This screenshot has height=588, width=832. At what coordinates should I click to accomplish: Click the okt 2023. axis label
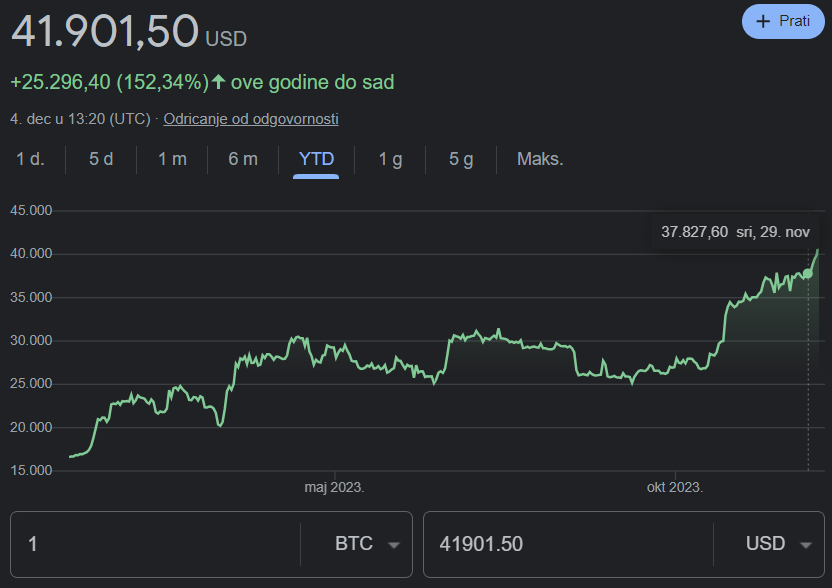[x=675, y=487]
